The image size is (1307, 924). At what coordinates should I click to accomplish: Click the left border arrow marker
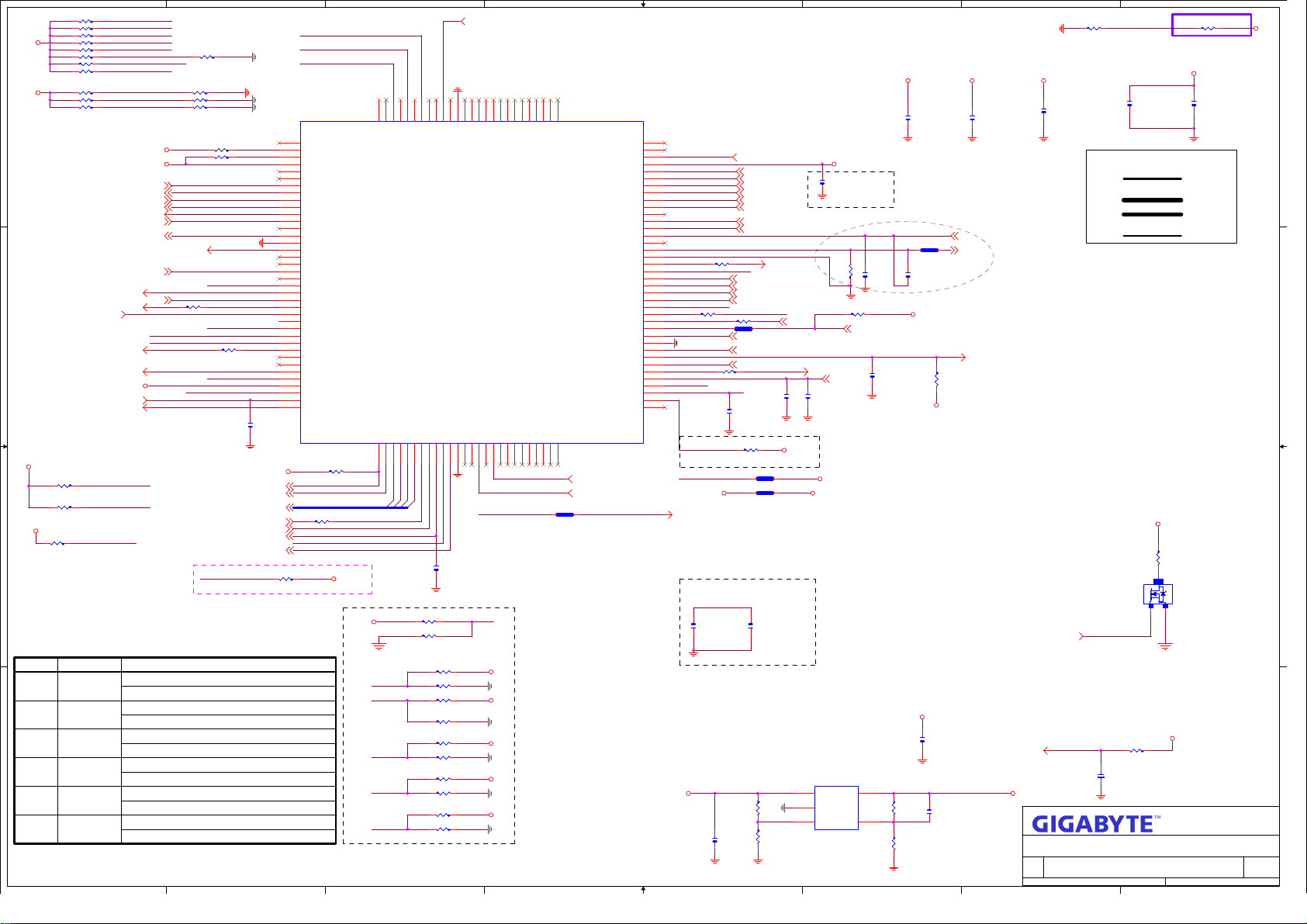[5, 447]
